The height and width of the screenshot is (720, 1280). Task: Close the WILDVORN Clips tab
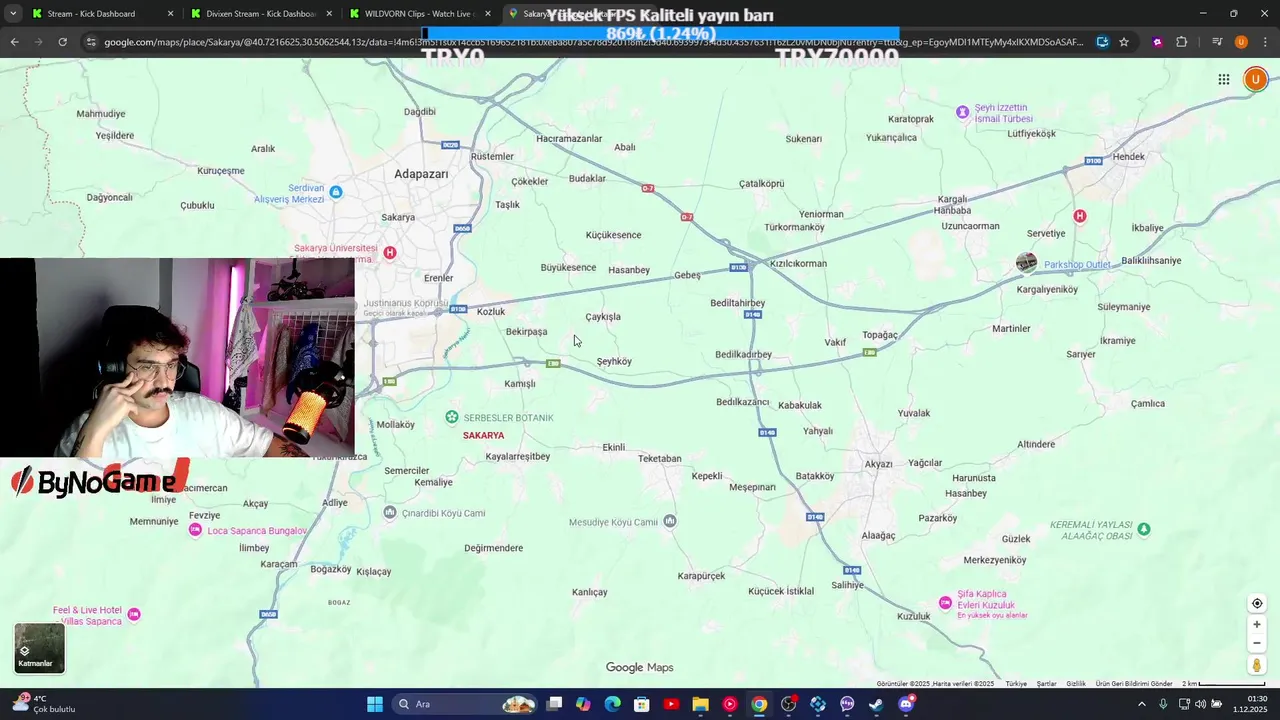(x=488, y=14)
